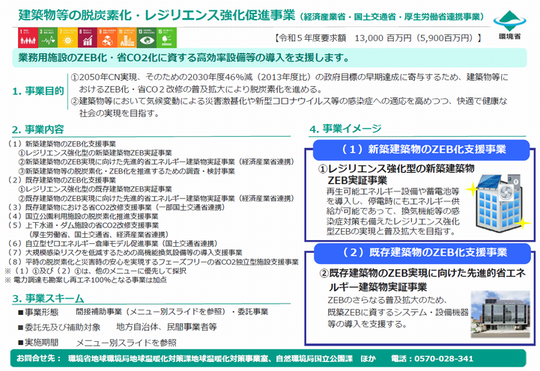The height and width of the screenshot is (371, 540).
Task: Click the 実施期間 value メニュー別スライドを参照
Action: click(x=126, y=343)
